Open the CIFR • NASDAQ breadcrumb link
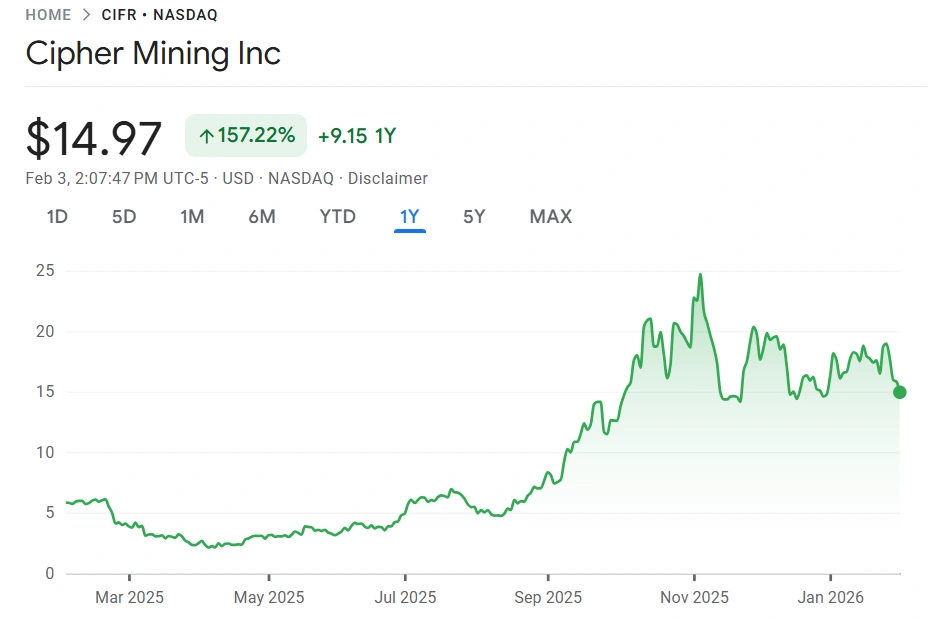The width and height of the screenshot is (928, 619). click(x=160, y=15)
